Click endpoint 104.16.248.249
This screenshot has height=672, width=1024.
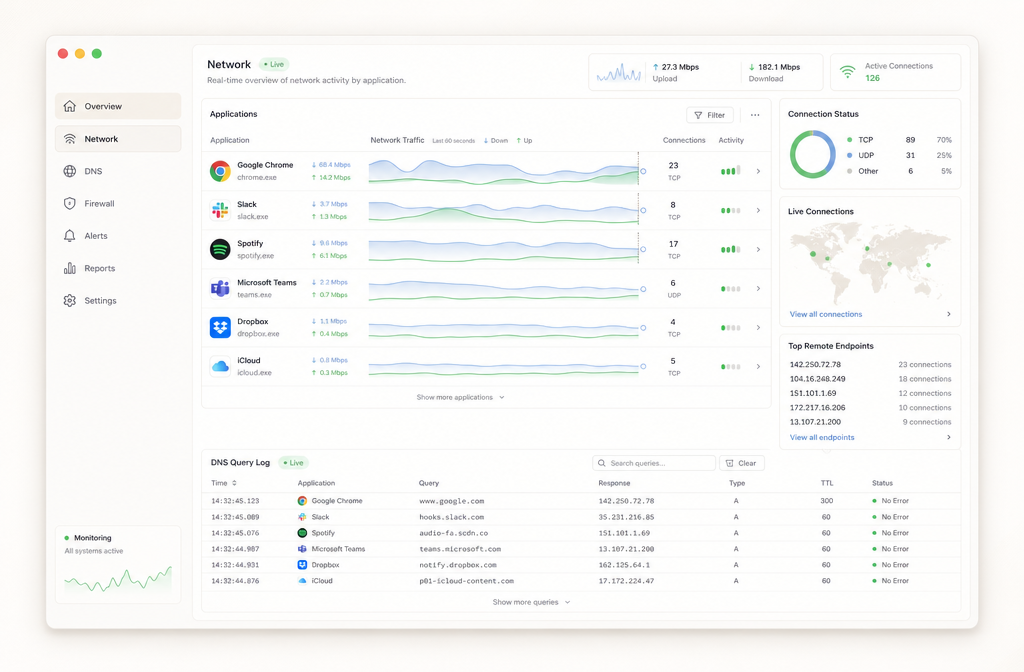(x=818, y=379)
